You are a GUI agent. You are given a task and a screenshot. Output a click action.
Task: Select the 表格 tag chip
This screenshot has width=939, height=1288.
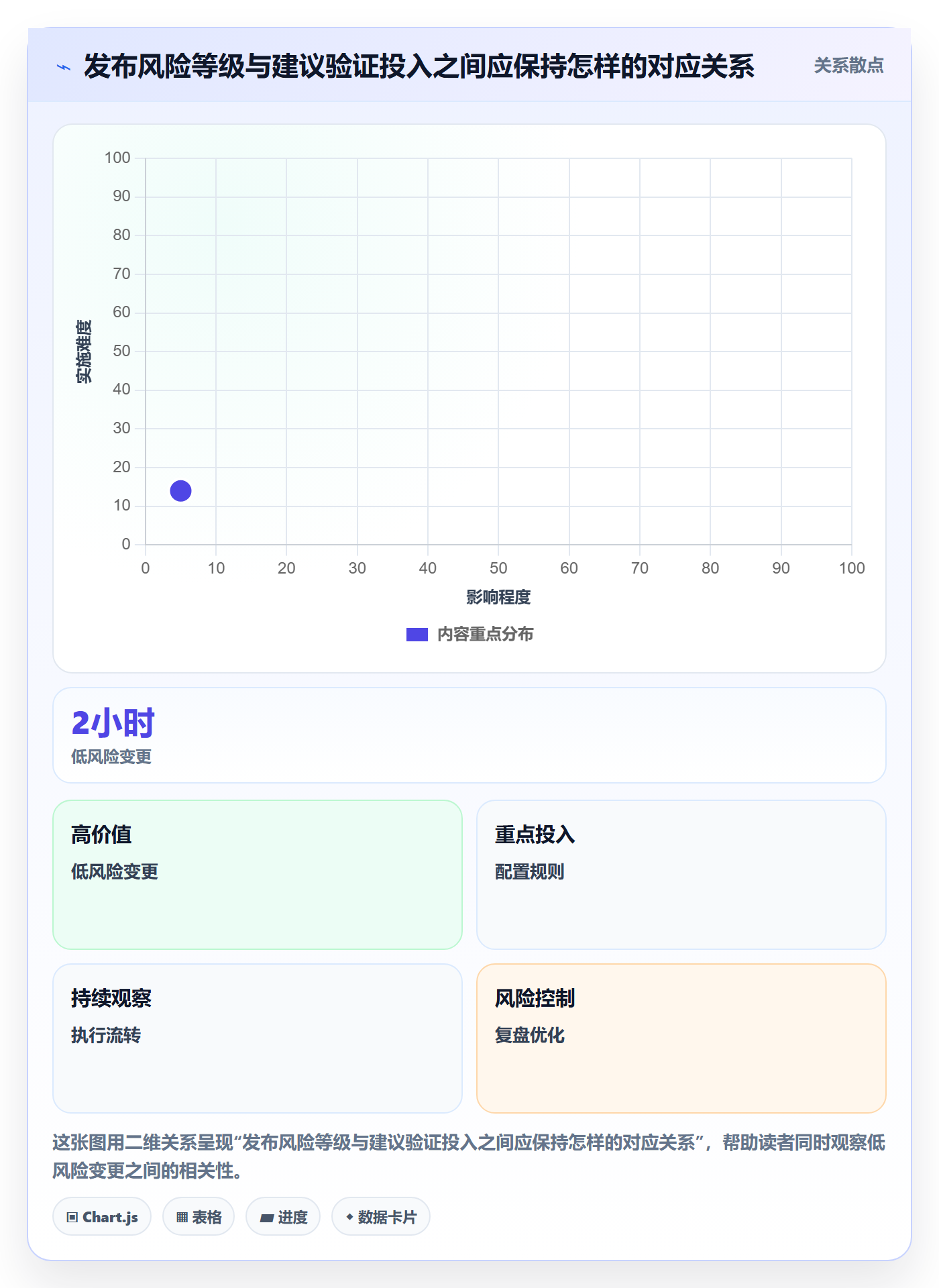click(199, 1217)
